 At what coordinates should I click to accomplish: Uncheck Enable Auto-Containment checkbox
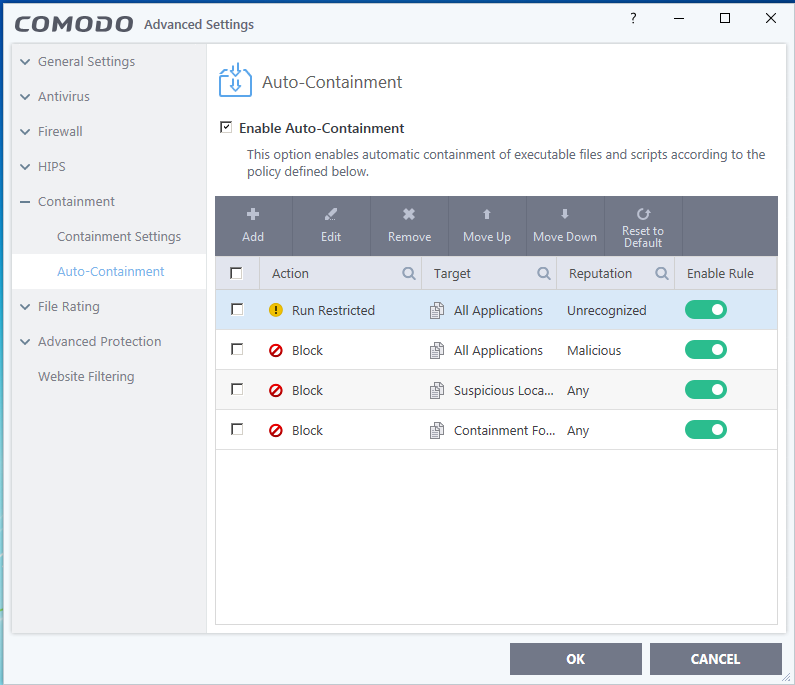click(226, 128)
